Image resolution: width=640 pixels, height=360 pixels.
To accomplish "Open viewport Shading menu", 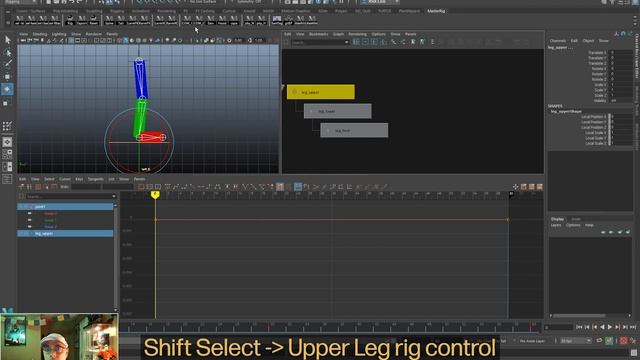I will 40,34.
